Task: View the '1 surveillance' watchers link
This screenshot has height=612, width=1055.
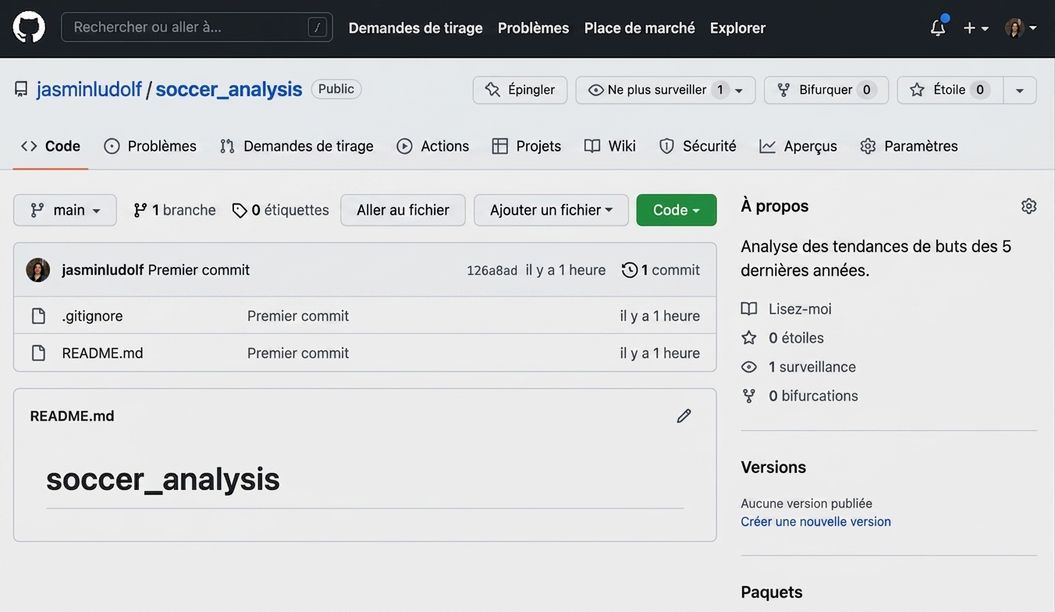Action: [812, 367]
